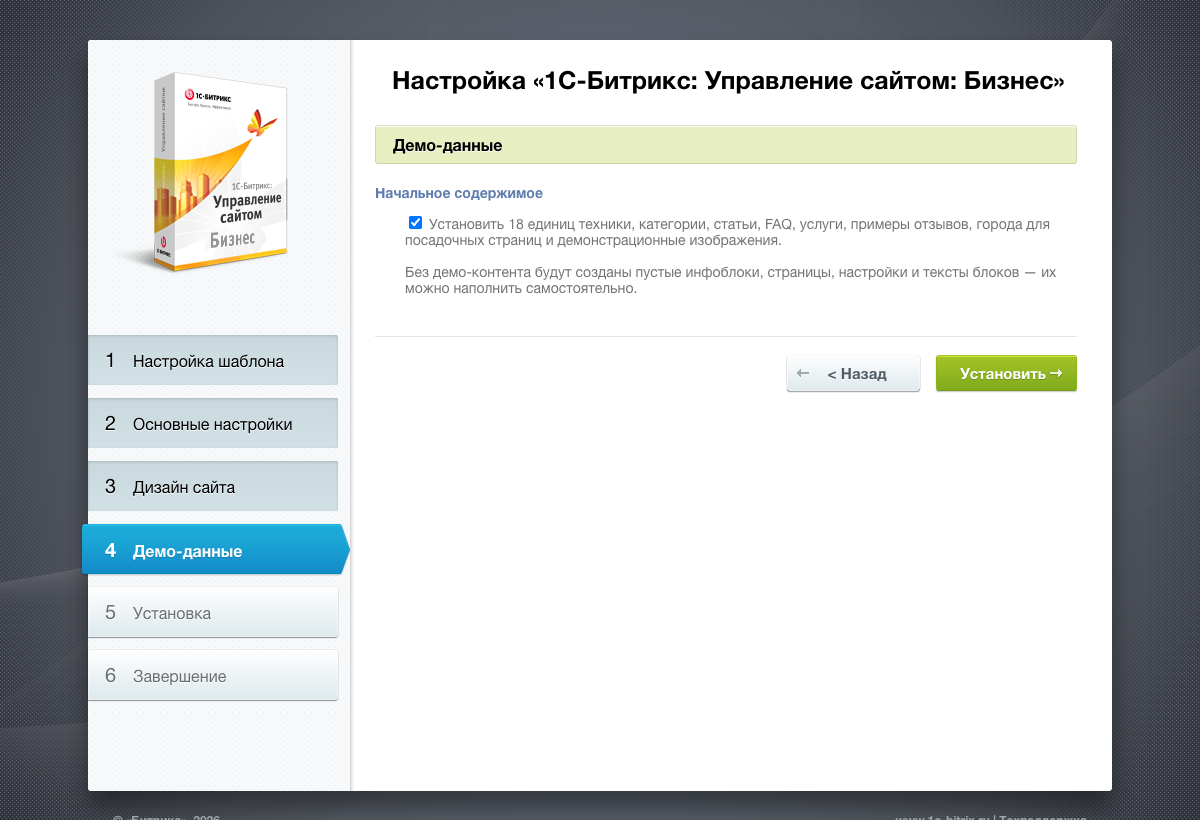Go back with the Назад button
Image resolution: width=1200 pixels, height=820 pixels.
tap(853, 373)
